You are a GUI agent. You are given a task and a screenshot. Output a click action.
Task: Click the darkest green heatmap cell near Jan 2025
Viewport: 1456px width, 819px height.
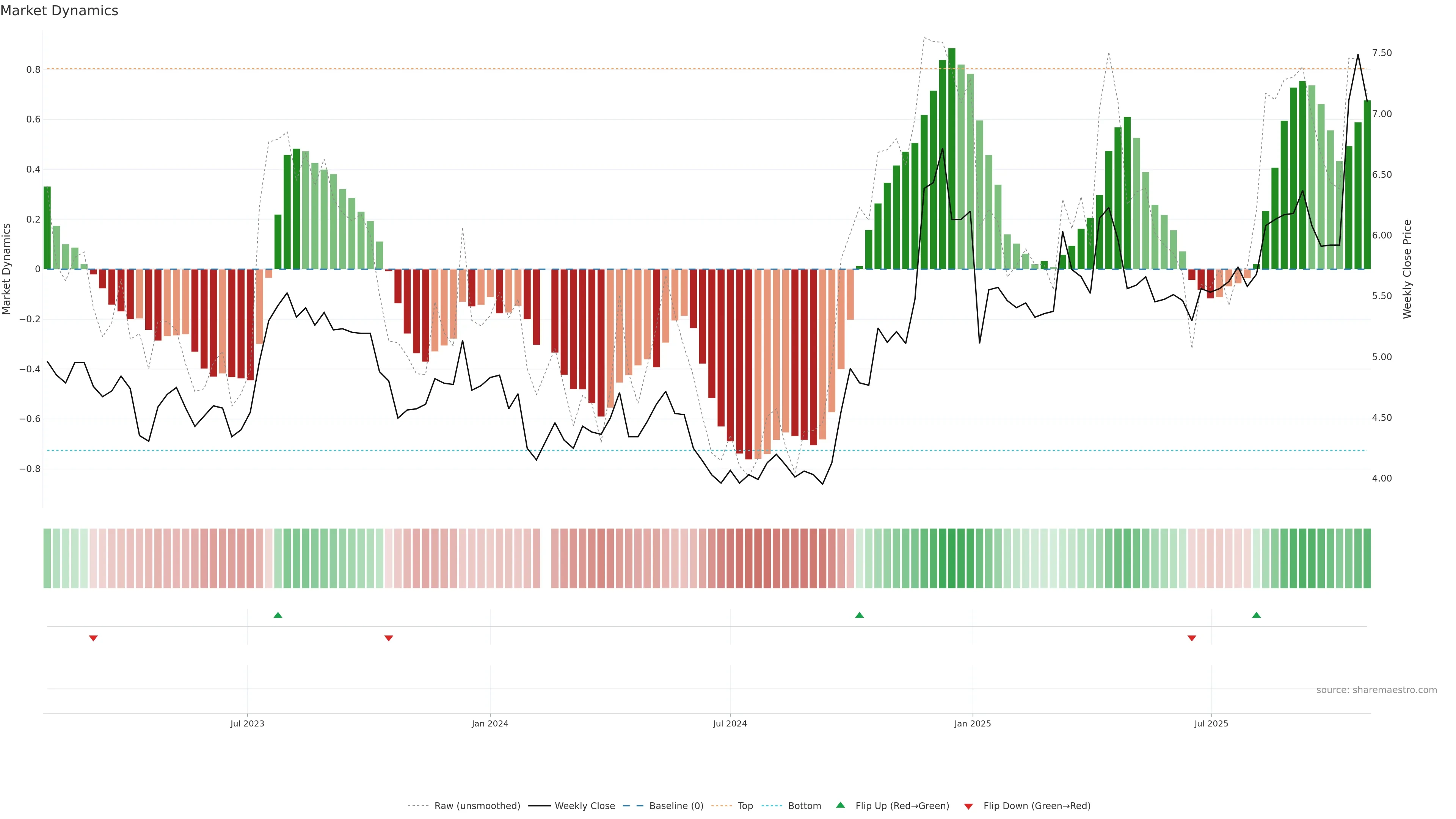pyautogui.click(x=952, y=559)
